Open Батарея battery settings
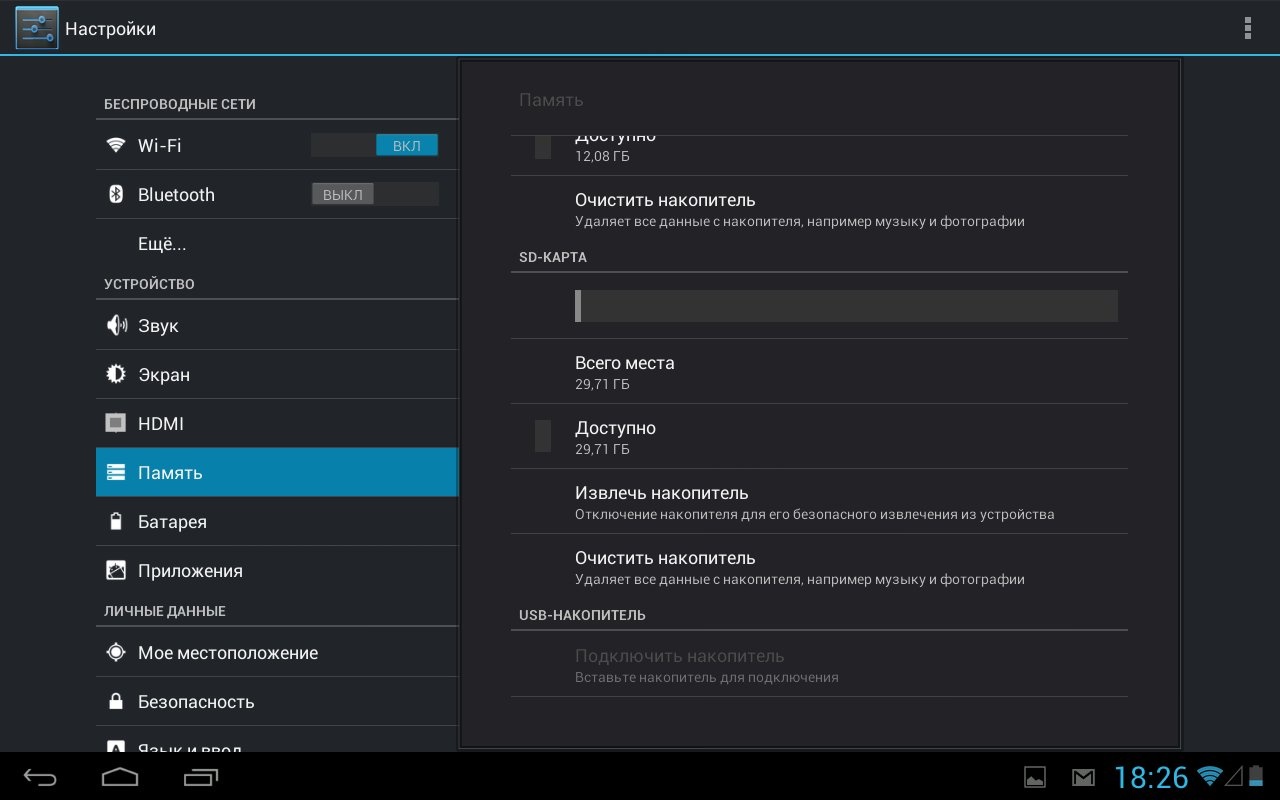 click(x=172, y=522)
